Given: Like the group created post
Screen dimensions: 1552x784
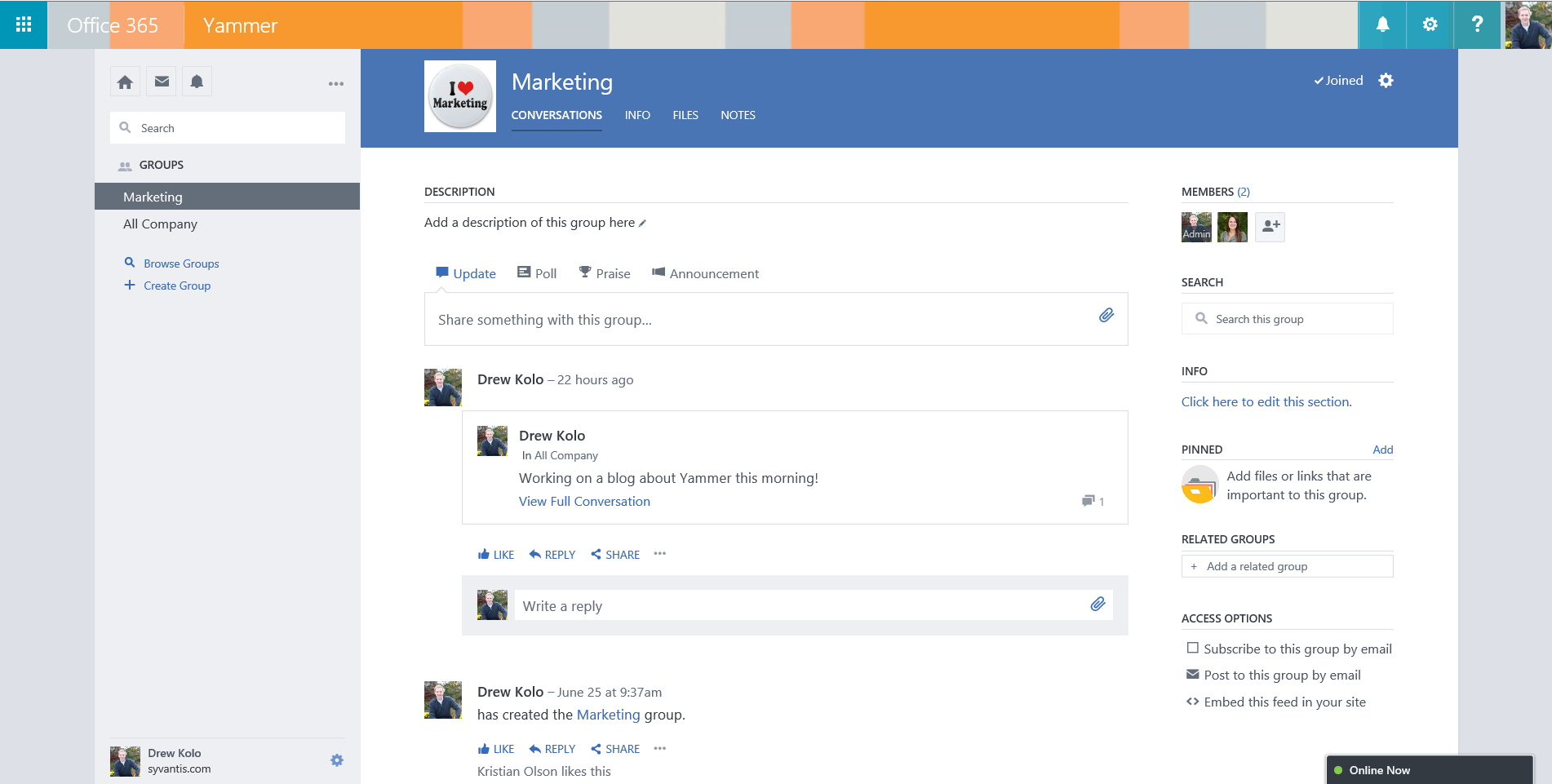Looking at the screenshot, I should click(496, 749).
